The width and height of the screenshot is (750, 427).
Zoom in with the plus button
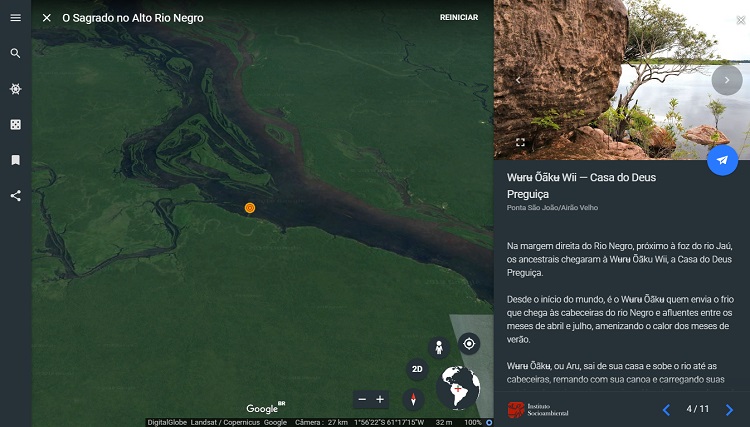(x=380, y=399)
